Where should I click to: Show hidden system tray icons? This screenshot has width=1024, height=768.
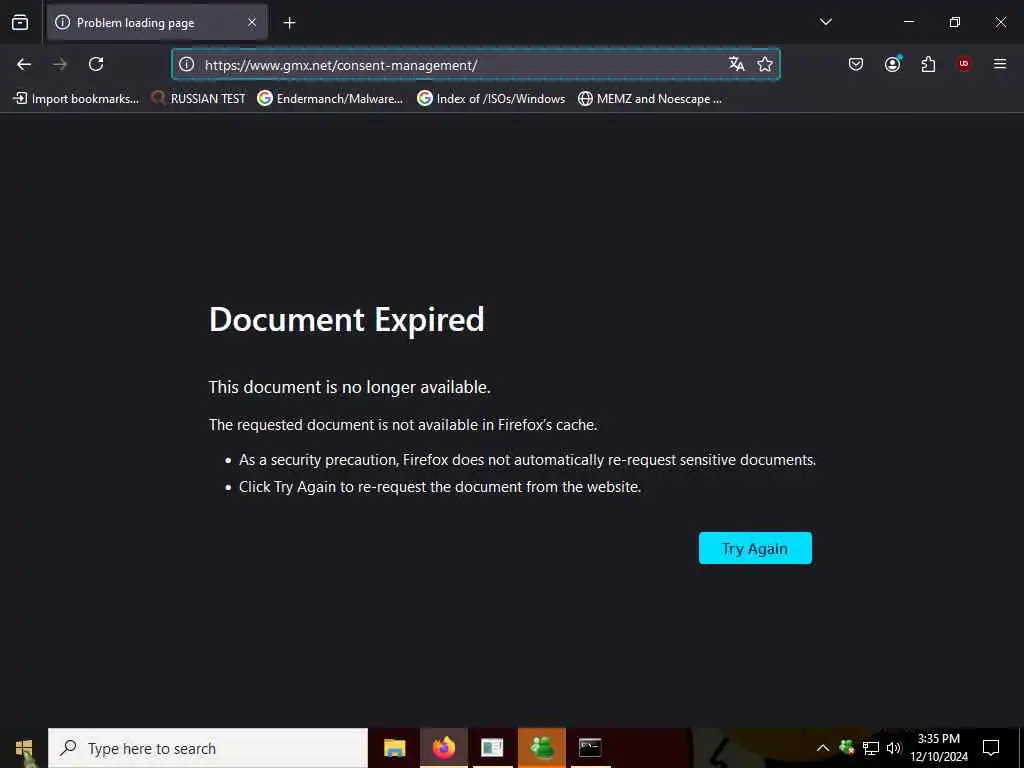pos(823,748)
